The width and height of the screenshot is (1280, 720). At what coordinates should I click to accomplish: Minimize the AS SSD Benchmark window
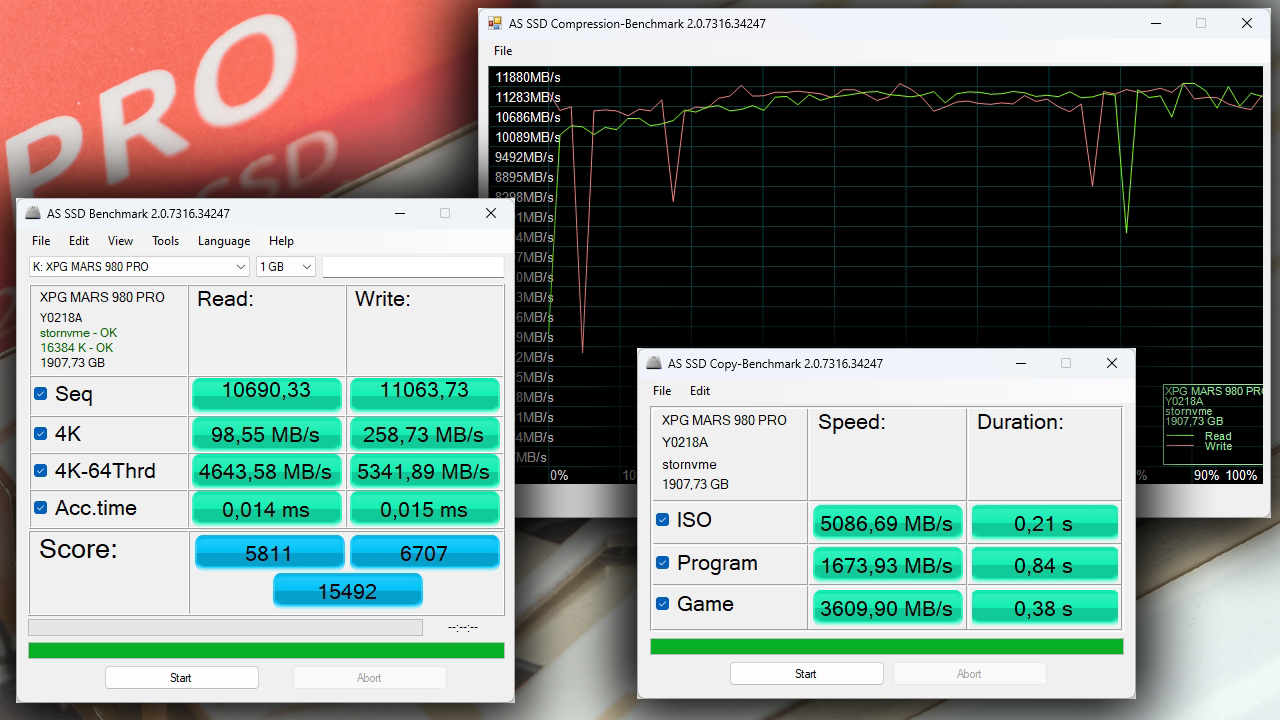(x=399, y=213)
